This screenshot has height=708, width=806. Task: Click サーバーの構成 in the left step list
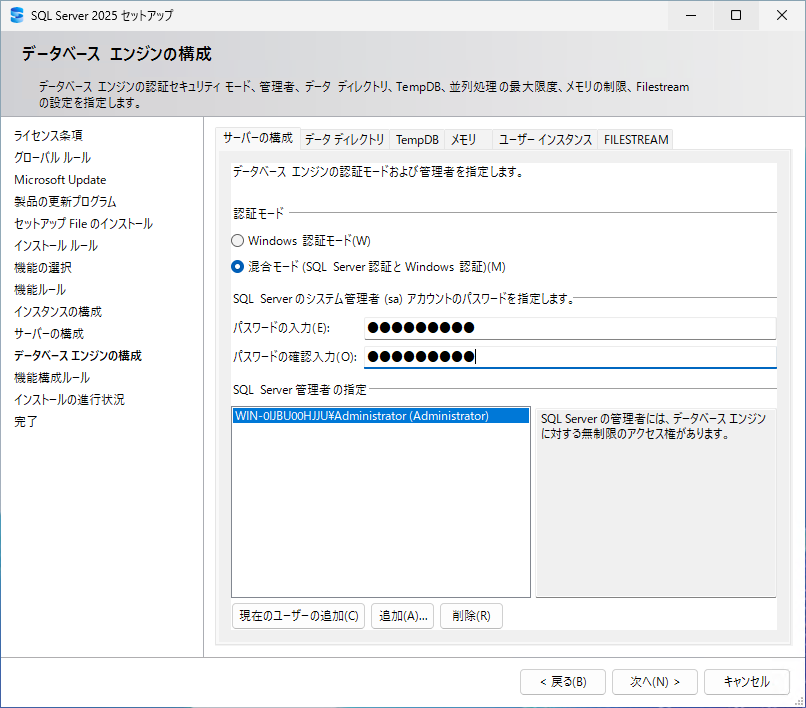49,334
